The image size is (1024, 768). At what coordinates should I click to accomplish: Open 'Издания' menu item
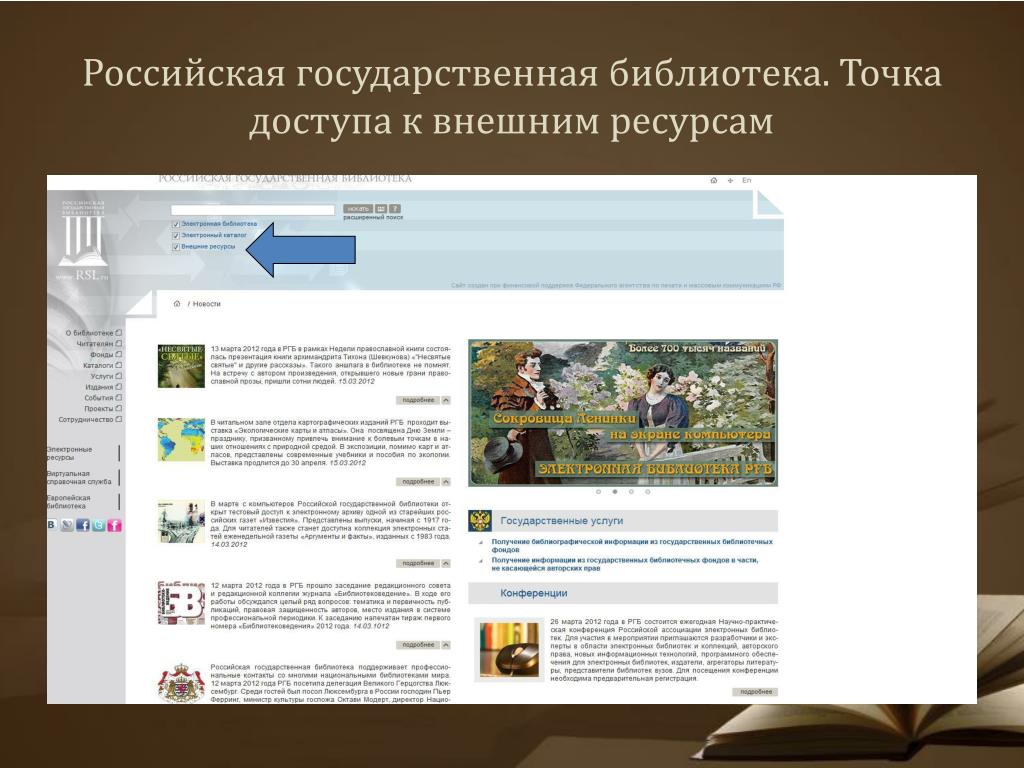[x=99, y=387]
